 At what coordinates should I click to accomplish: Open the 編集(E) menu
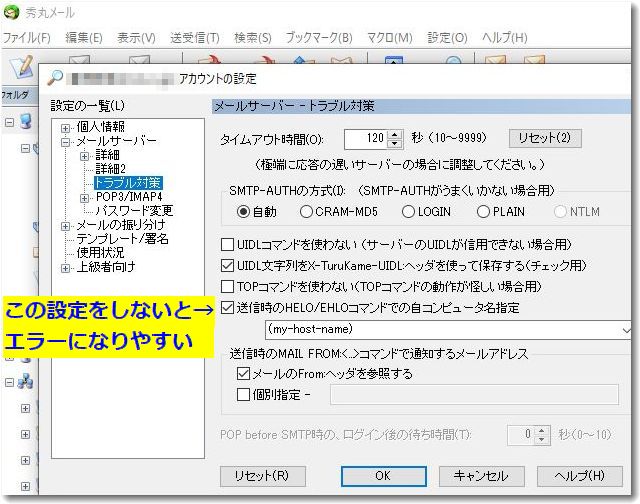click(x=84, y=38)
